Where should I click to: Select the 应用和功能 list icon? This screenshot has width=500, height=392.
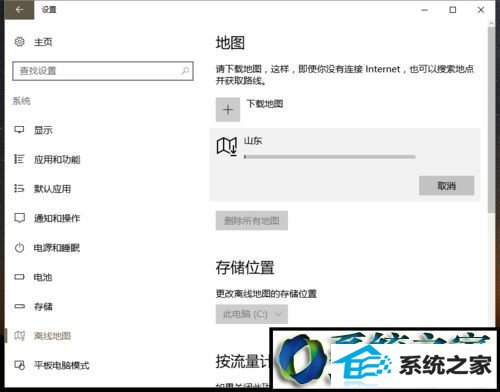(x=19, y=159)
